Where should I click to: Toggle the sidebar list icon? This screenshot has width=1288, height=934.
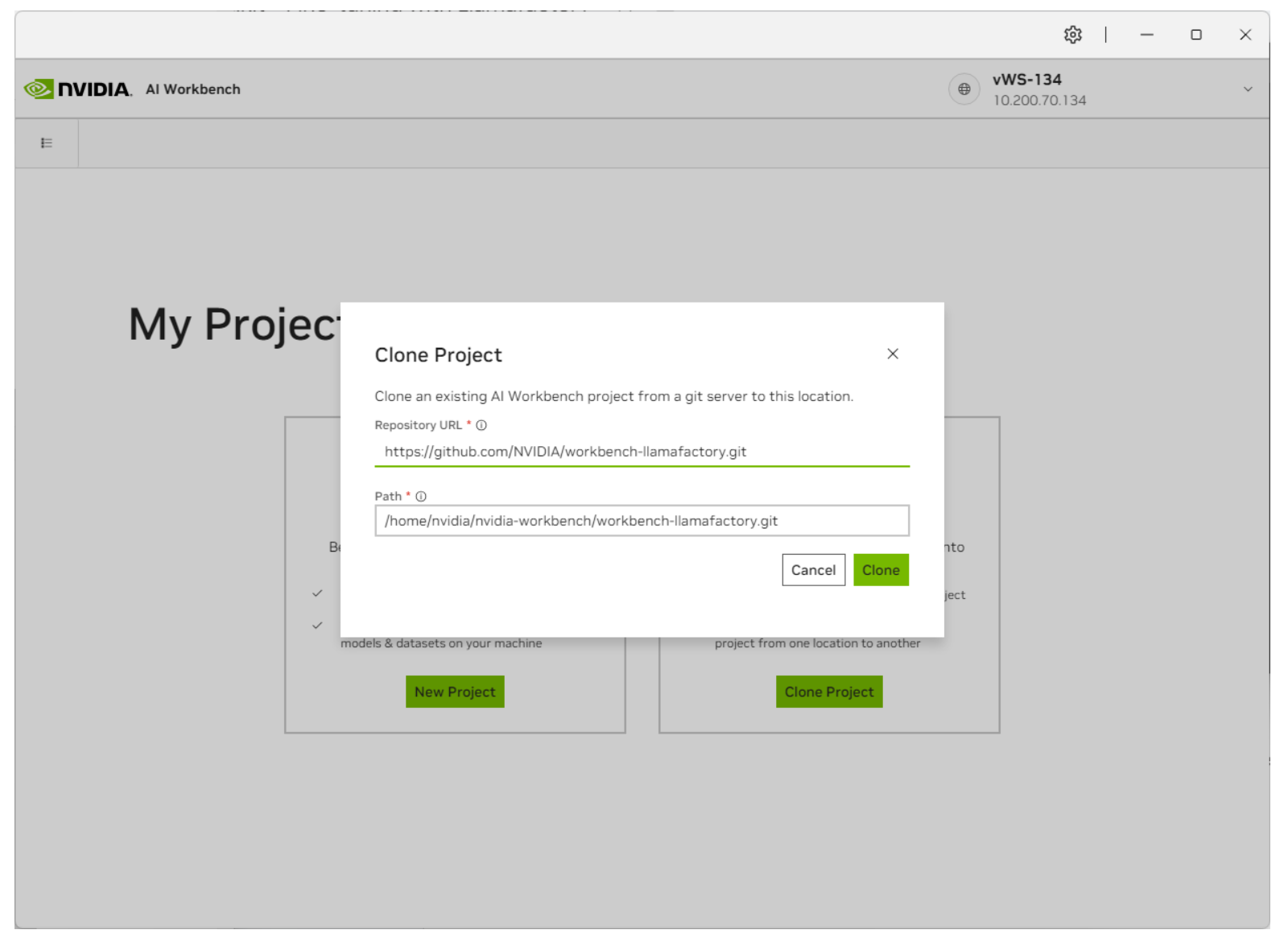point(47,143)
